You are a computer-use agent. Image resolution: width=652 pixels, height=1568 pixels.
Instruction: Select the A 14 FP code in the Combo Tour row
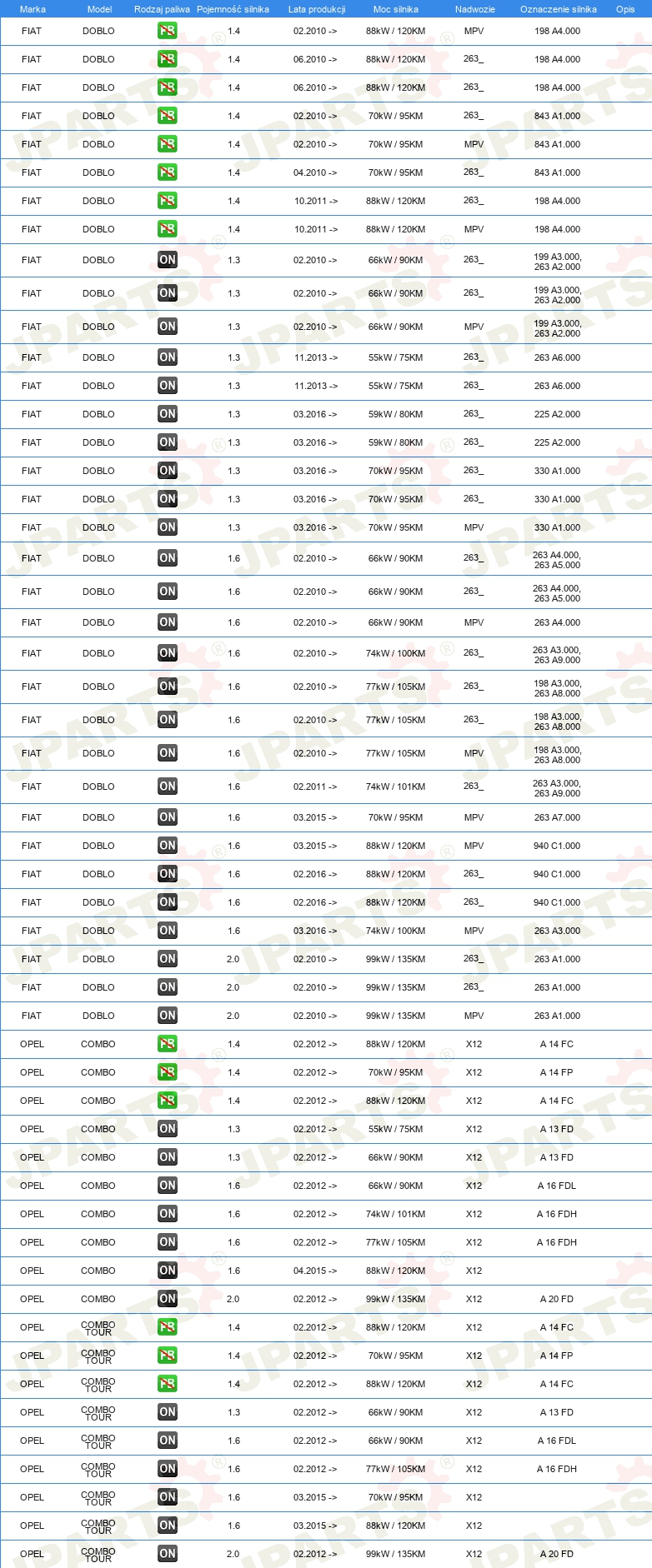point(557,1356)
